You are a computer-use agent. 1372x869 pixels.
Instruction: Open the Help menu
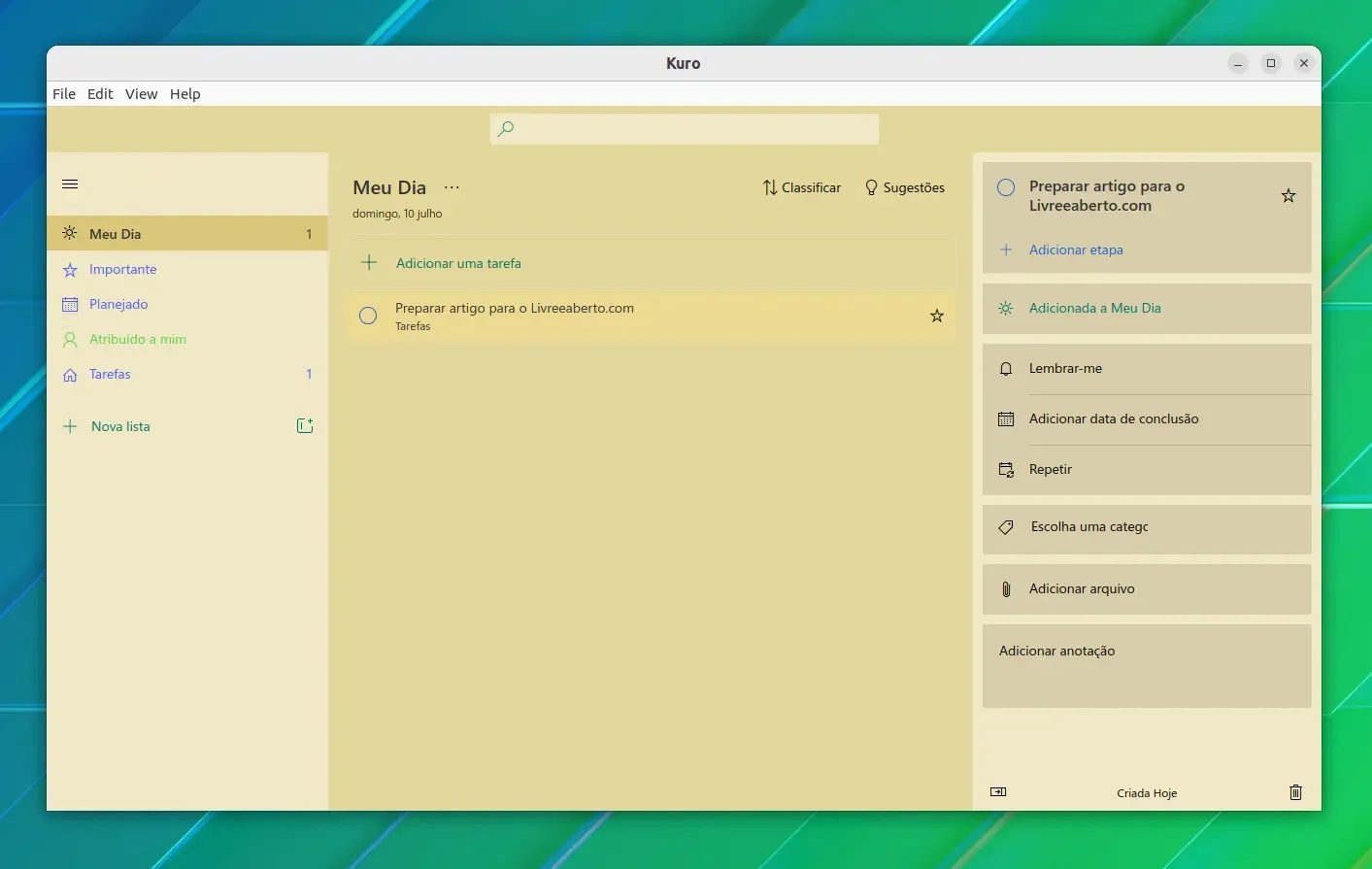(184, 94)
